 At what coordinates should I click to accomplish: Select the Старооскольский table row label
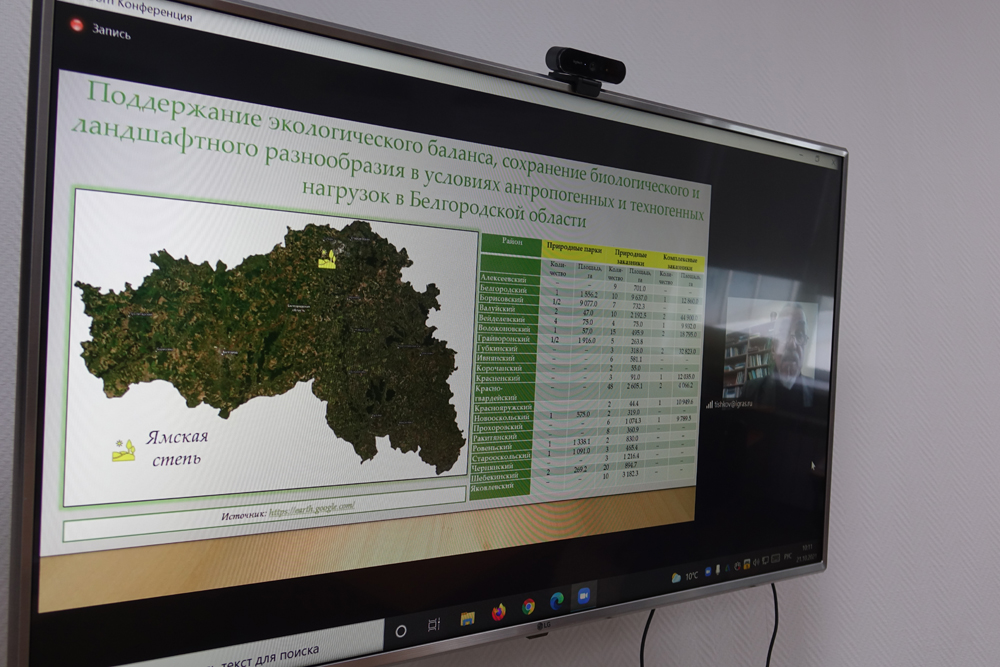(x=501, y=457)
